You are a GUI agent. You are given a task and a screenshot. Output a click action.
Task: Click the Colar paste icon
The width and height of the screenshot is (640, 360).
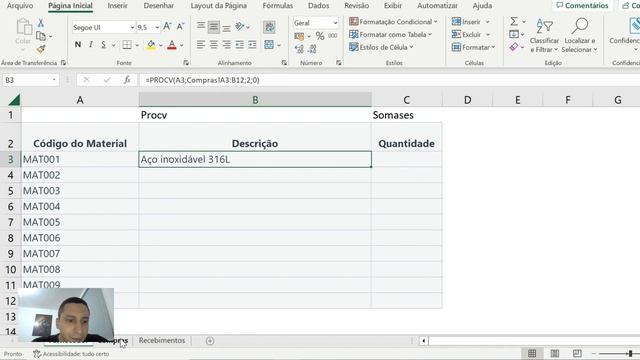(23, 28)
